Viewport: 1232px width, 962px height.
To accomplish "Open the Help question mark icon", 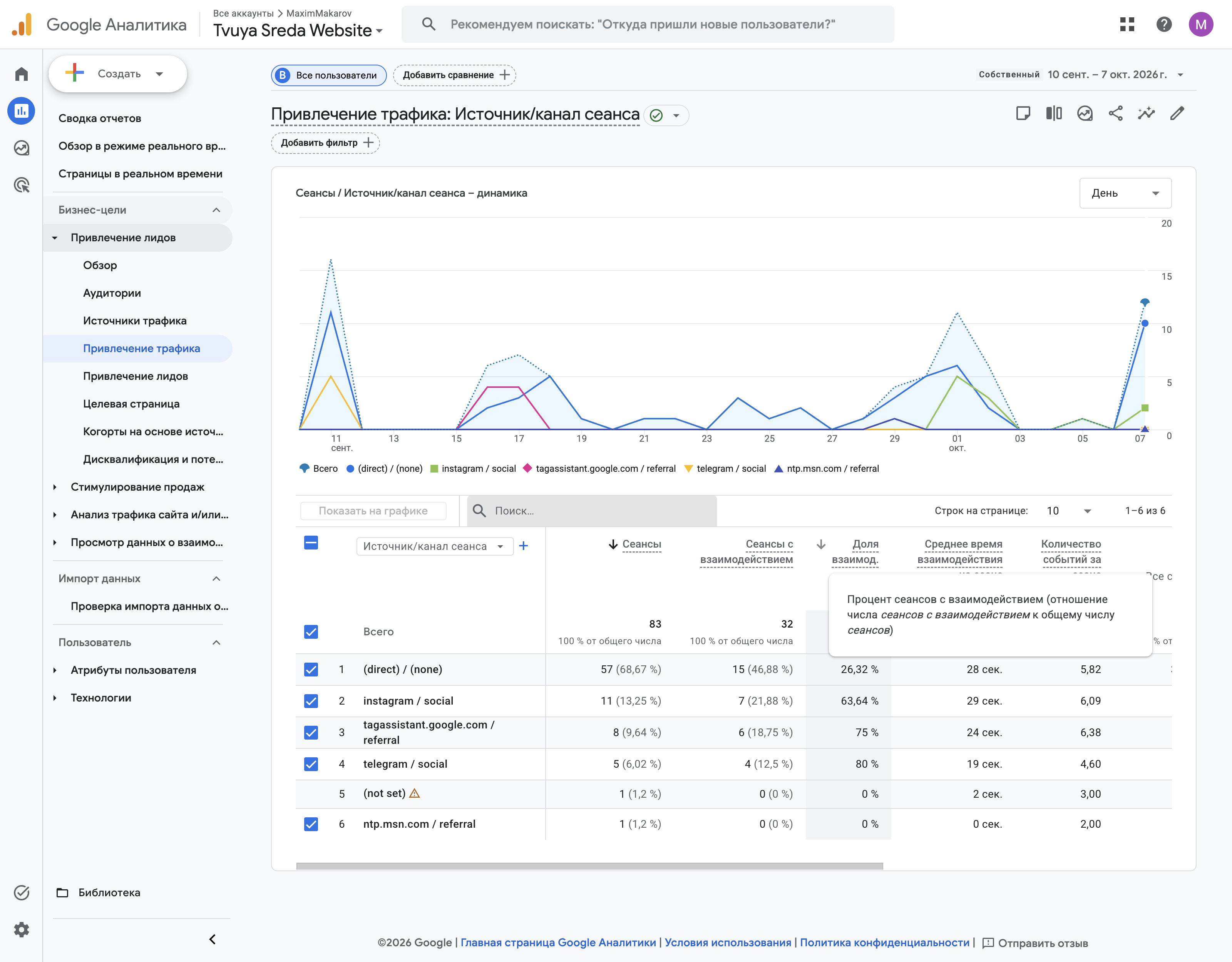I will click(x=1164, y=24).
